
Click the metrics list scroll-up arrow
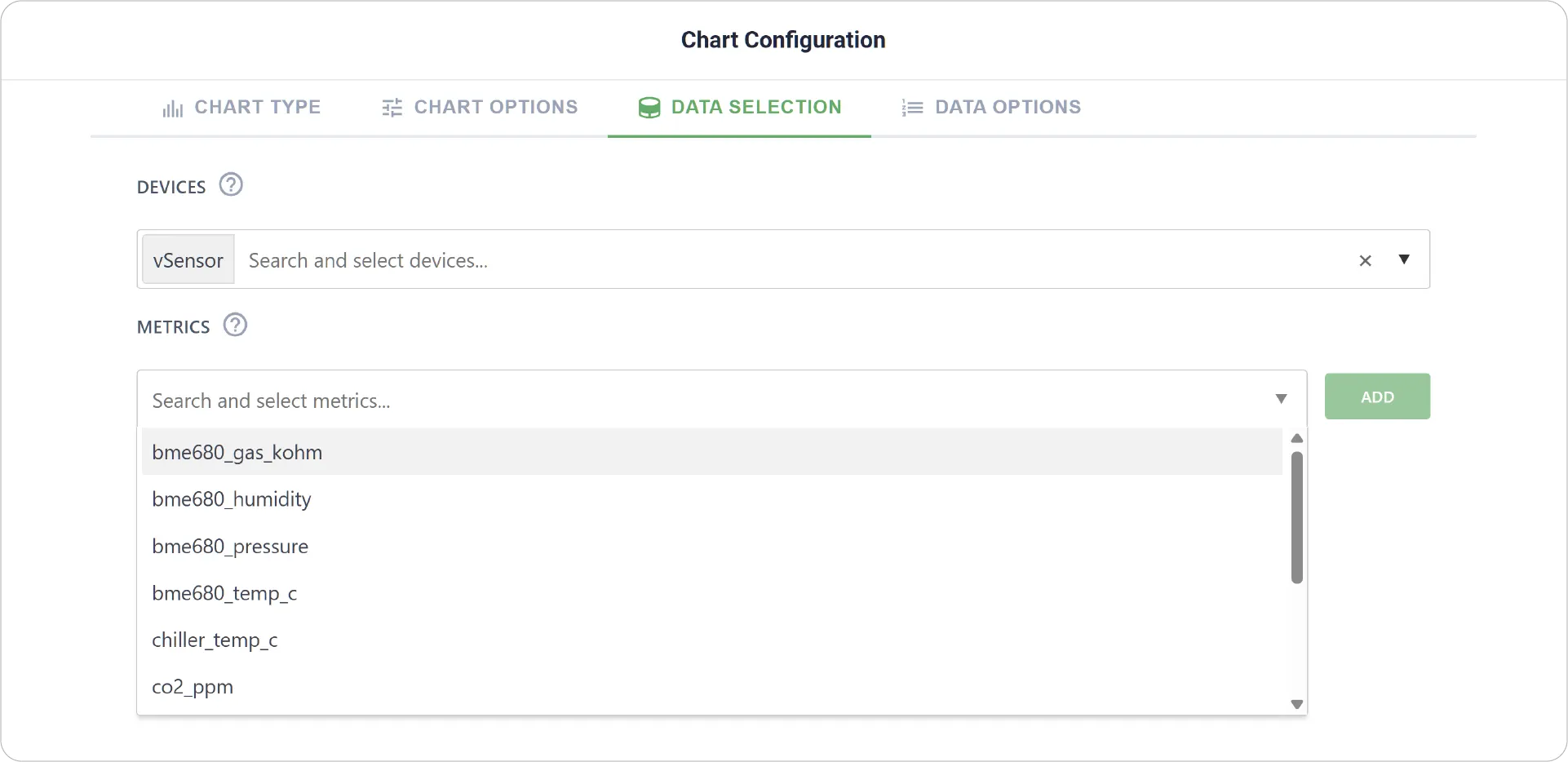click(x=1296, y=438)
